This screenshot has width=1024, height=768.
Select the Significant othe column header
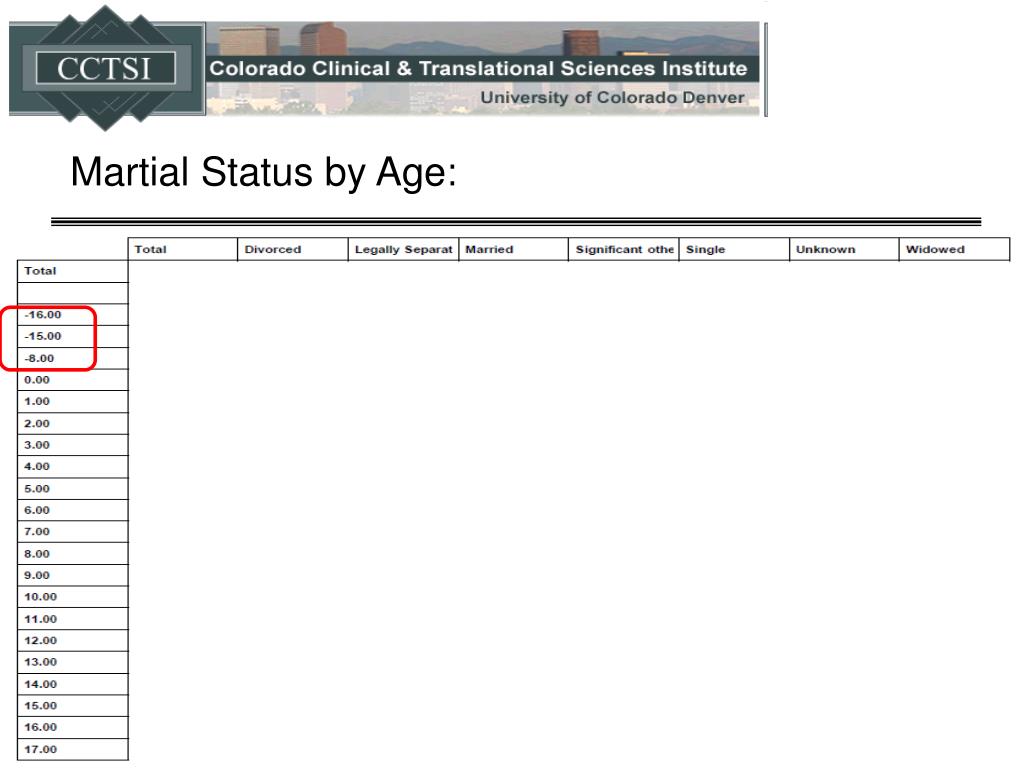624,249
